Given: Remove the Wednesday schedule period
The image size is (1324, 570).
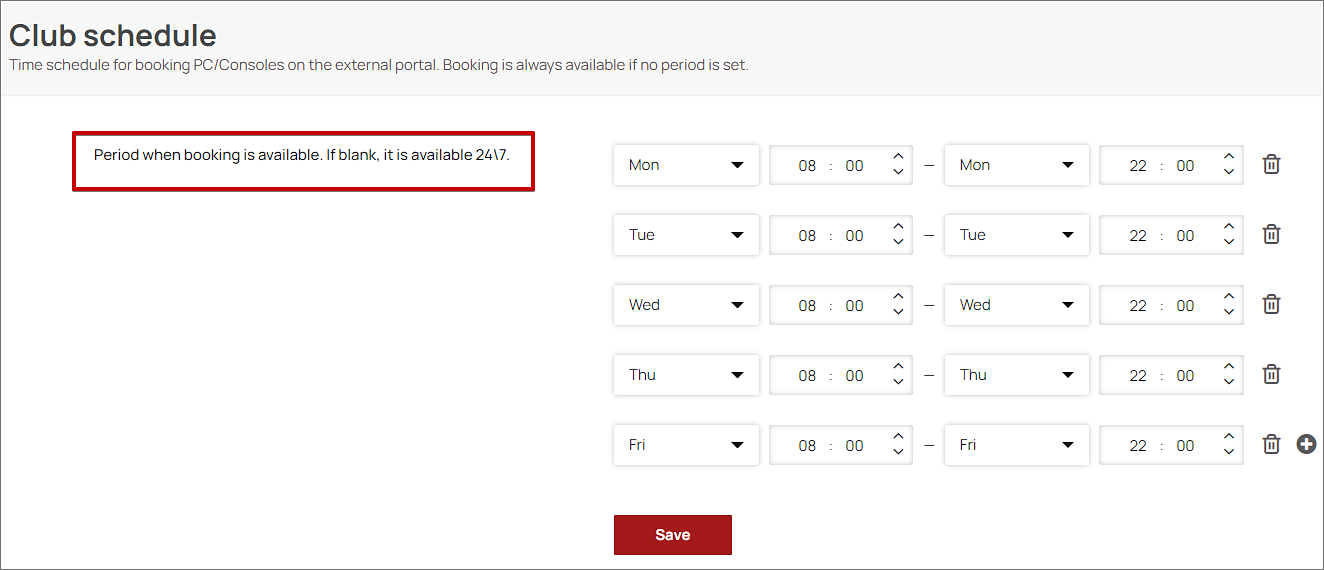Looking at the screenshot, I should coord(1271,305).
